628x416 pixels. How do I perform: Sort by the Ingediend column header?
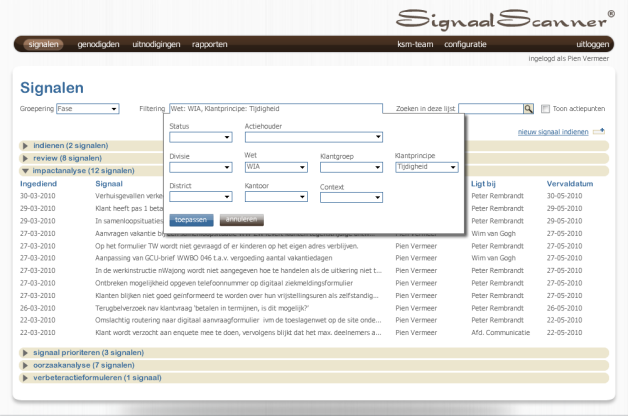[38, 184]
